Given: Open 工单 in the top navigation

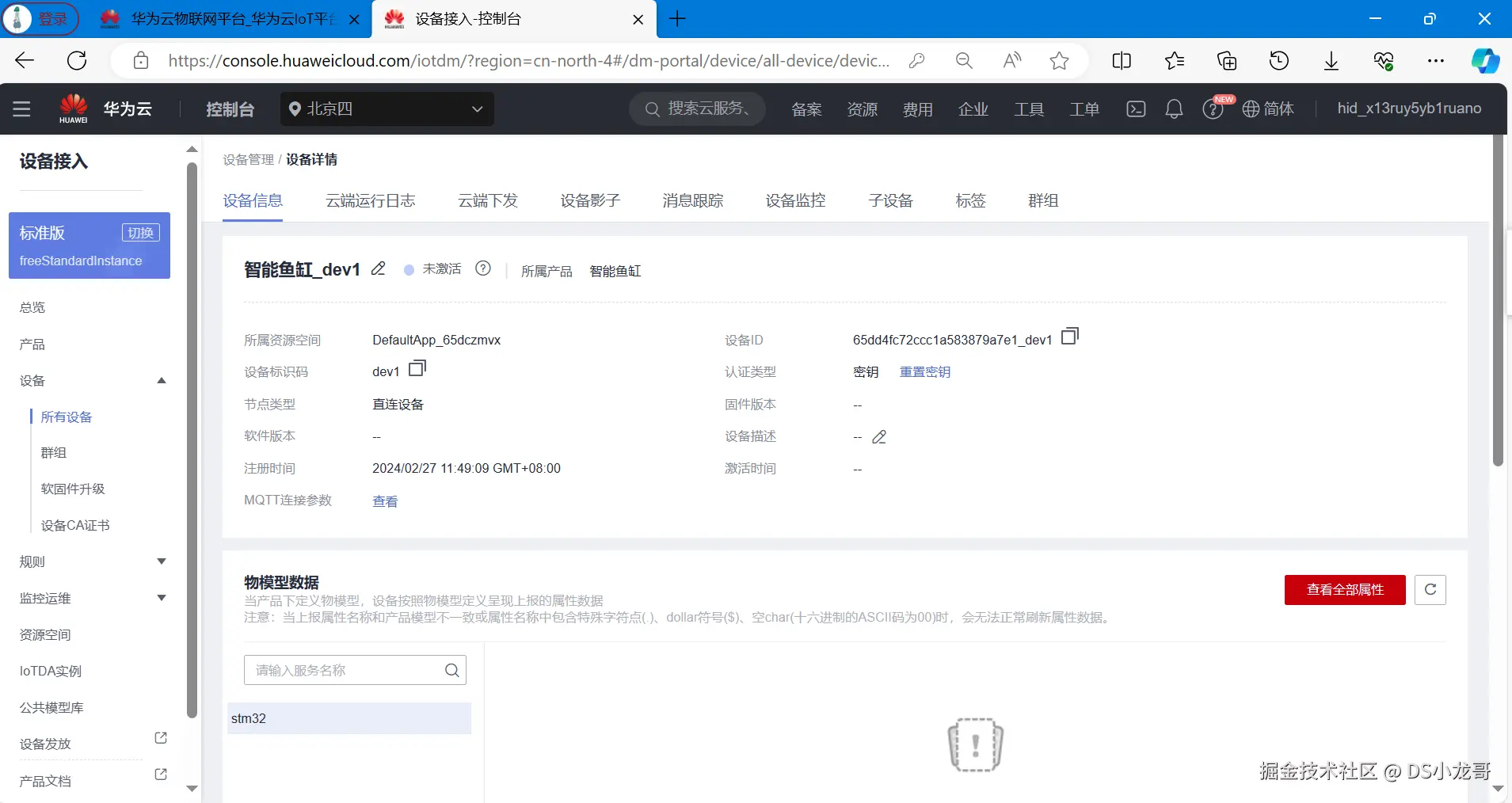Looking at the screenshot, I should [x=1084, y=109].
